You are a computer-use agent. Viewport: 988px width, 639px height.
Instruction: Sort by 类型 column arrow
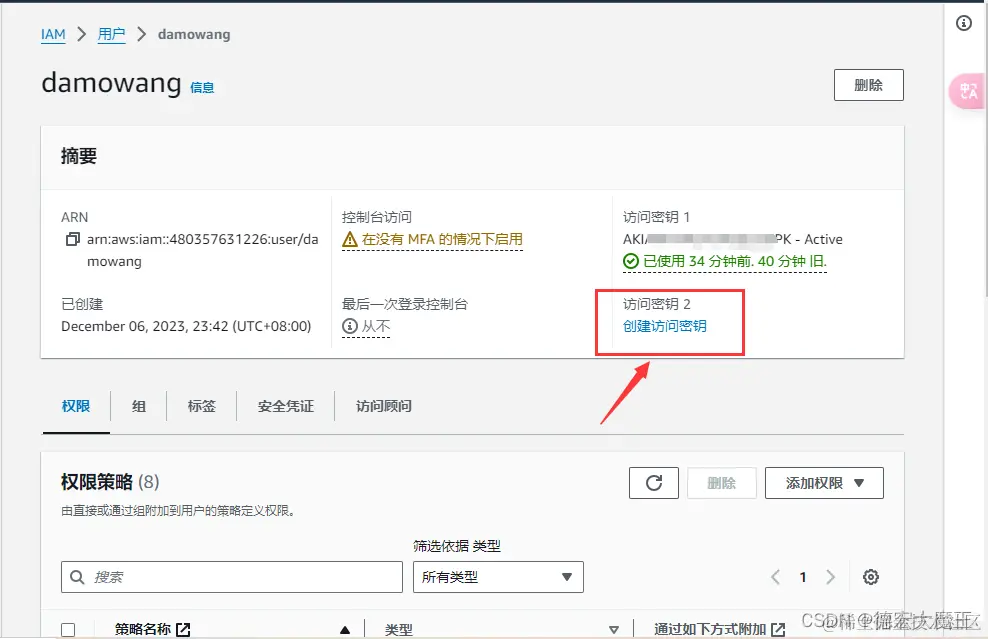[x=614, y=630]
